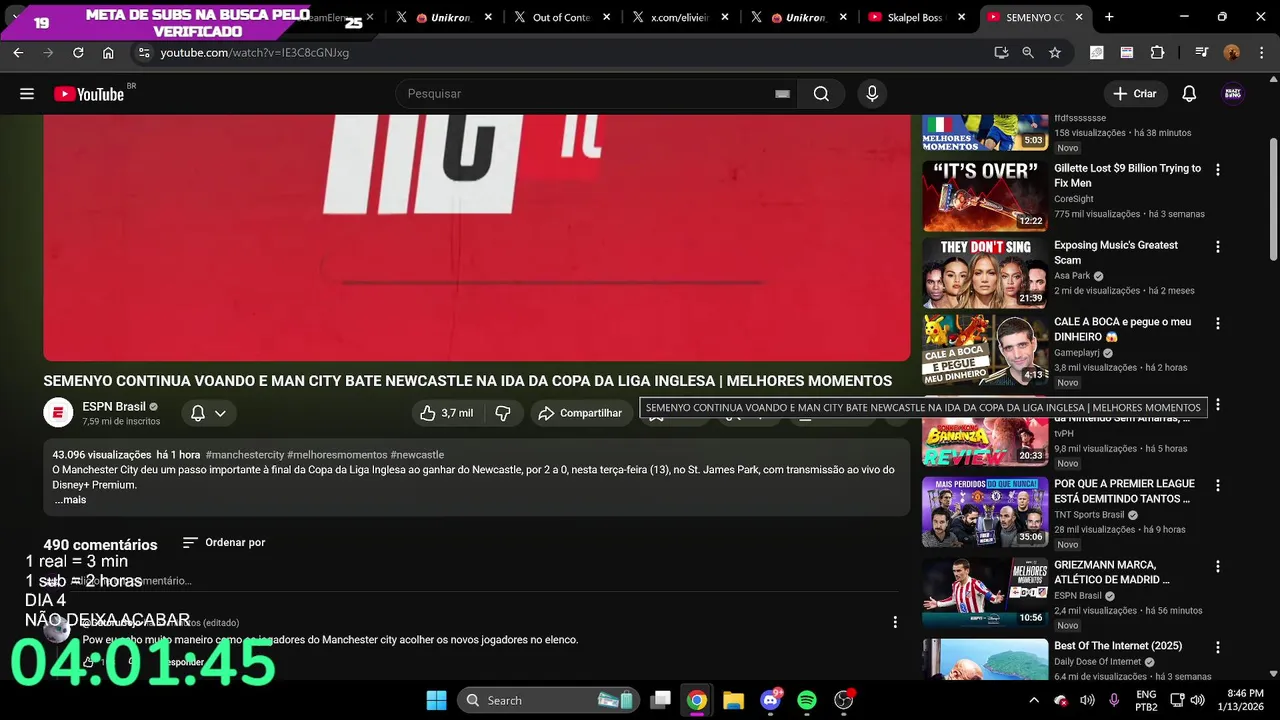Open the #newcastle hashtag
Screen dimensions: 1280x720
coord(417,455)
